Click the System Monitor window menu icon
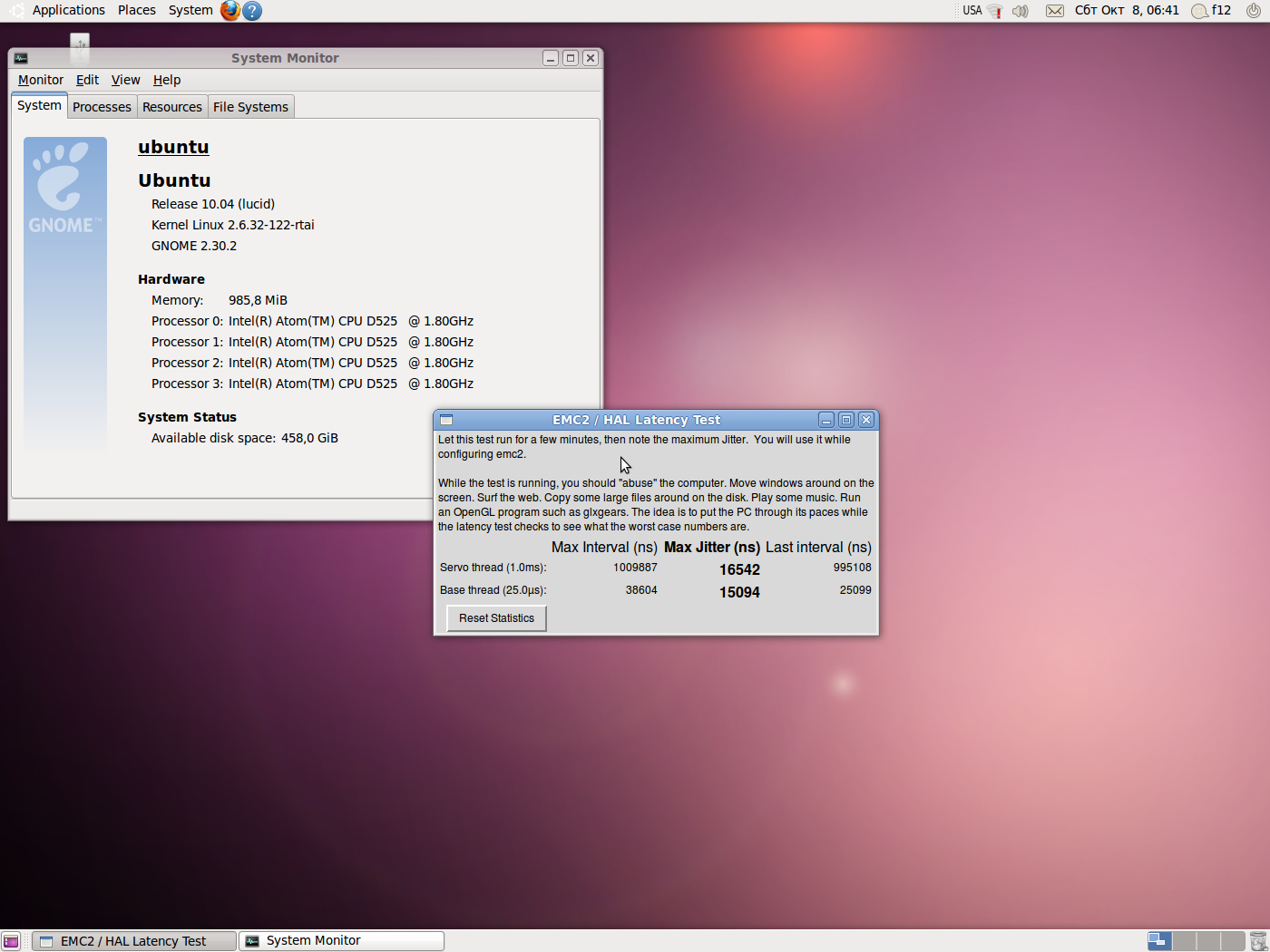Image resolution: width=1270 pixels, height=952 pixels. pyautogui.click(x=21, y=58)
